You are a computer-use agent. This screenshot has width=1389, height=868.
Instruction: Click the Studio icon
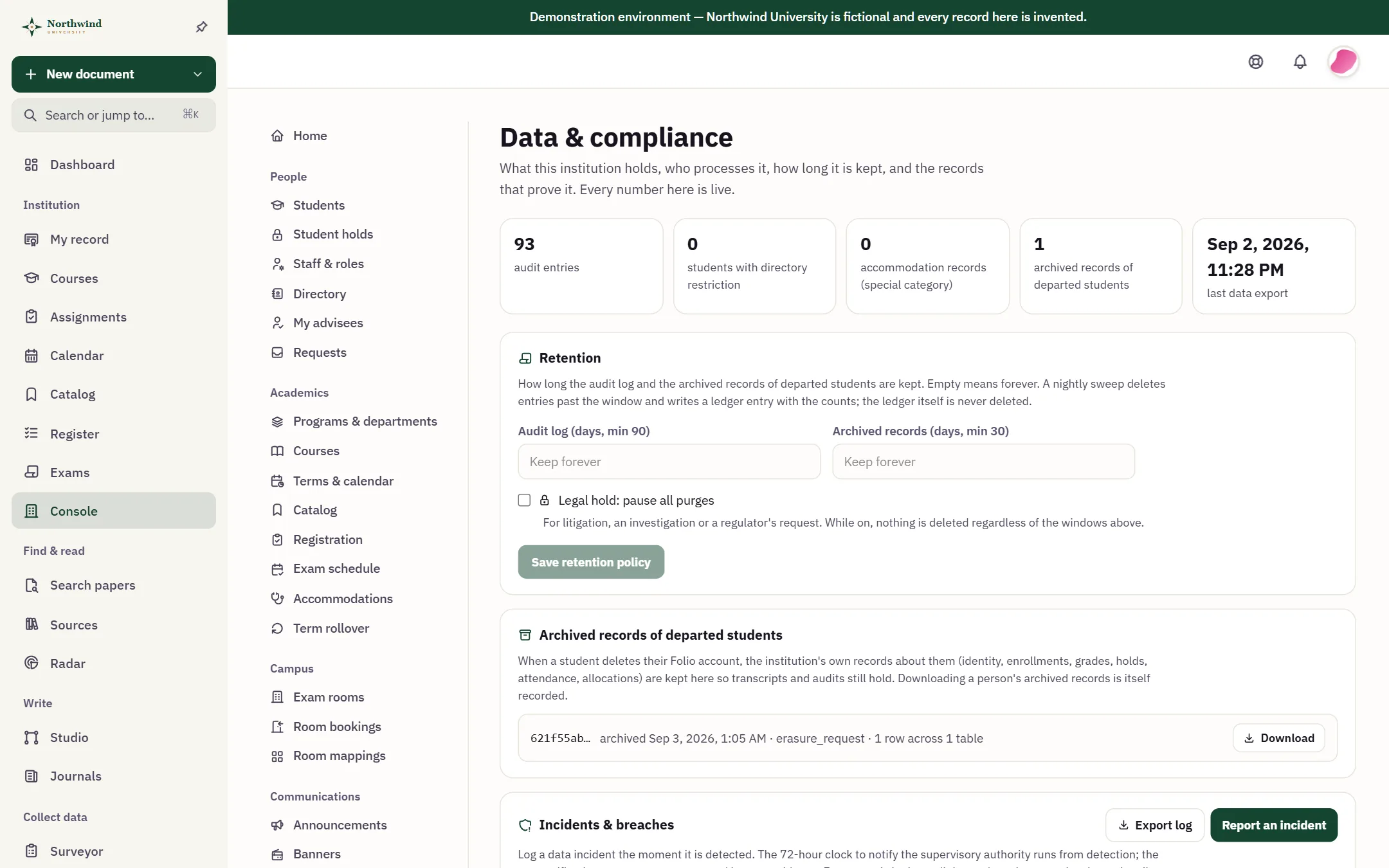click(31, 737)
